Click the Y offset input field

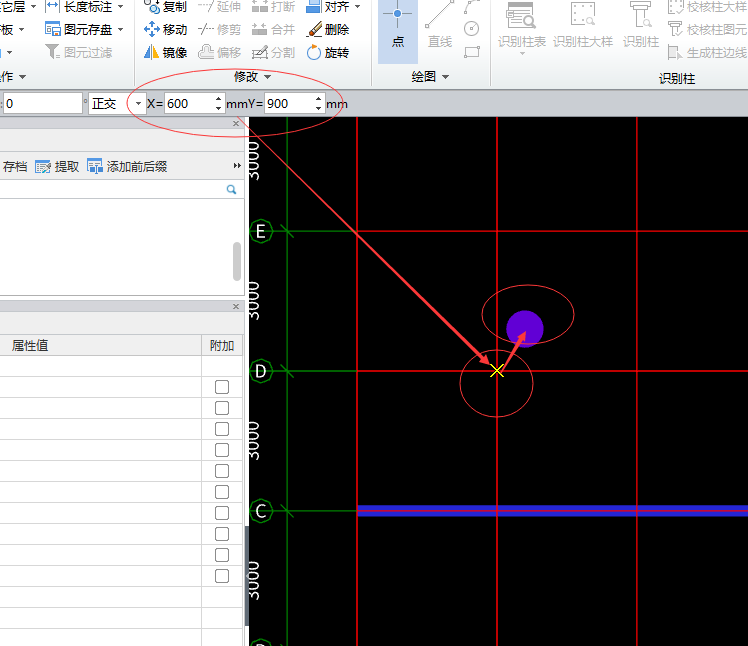[289, 104]
